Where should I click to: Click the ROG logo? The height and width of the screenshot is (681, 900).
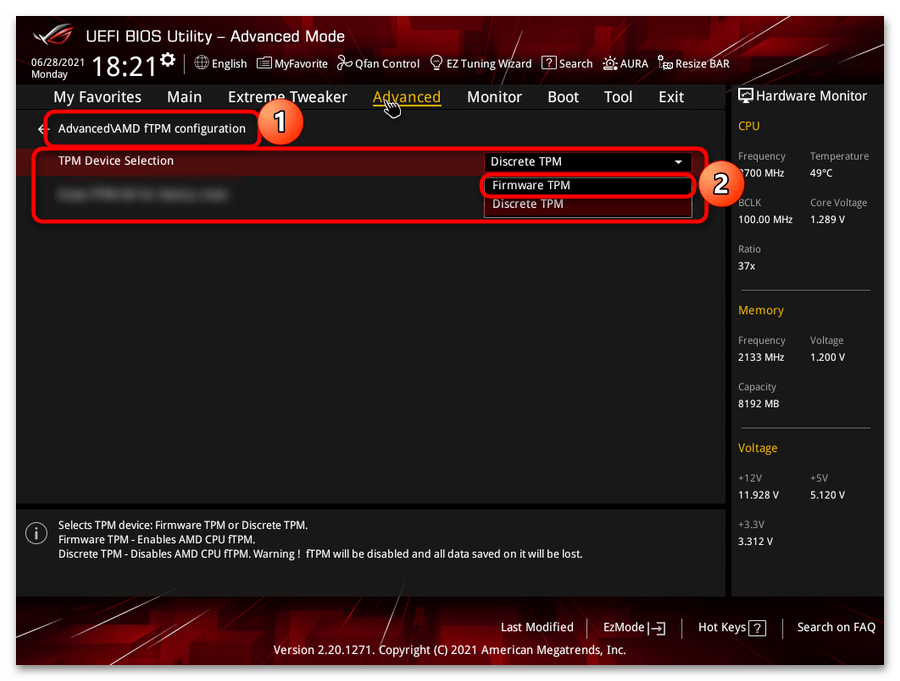pyautogui.click(x=53, y=35)
